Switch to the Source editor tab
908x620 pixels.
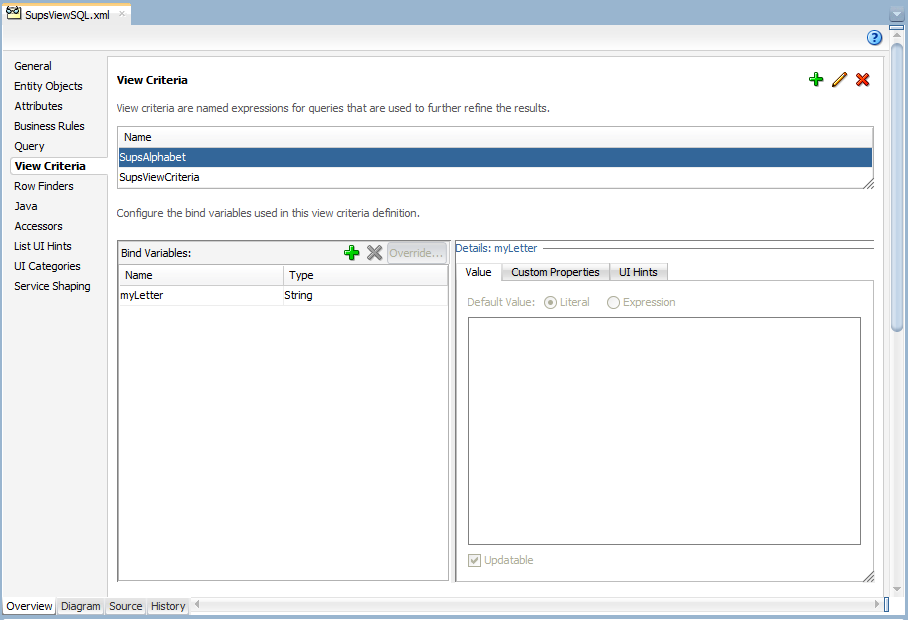[125, 606]
